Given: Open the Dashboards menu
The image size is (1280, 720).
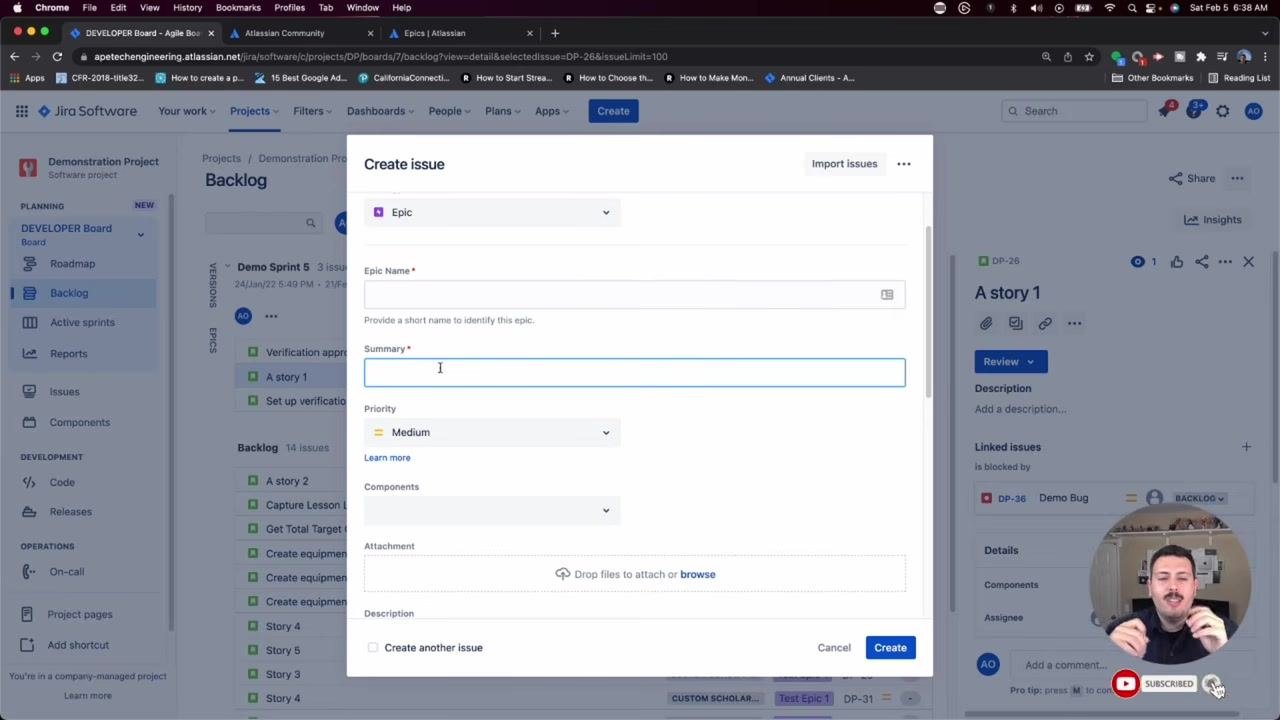Looking at the screenshot, I should click(381, 111).
